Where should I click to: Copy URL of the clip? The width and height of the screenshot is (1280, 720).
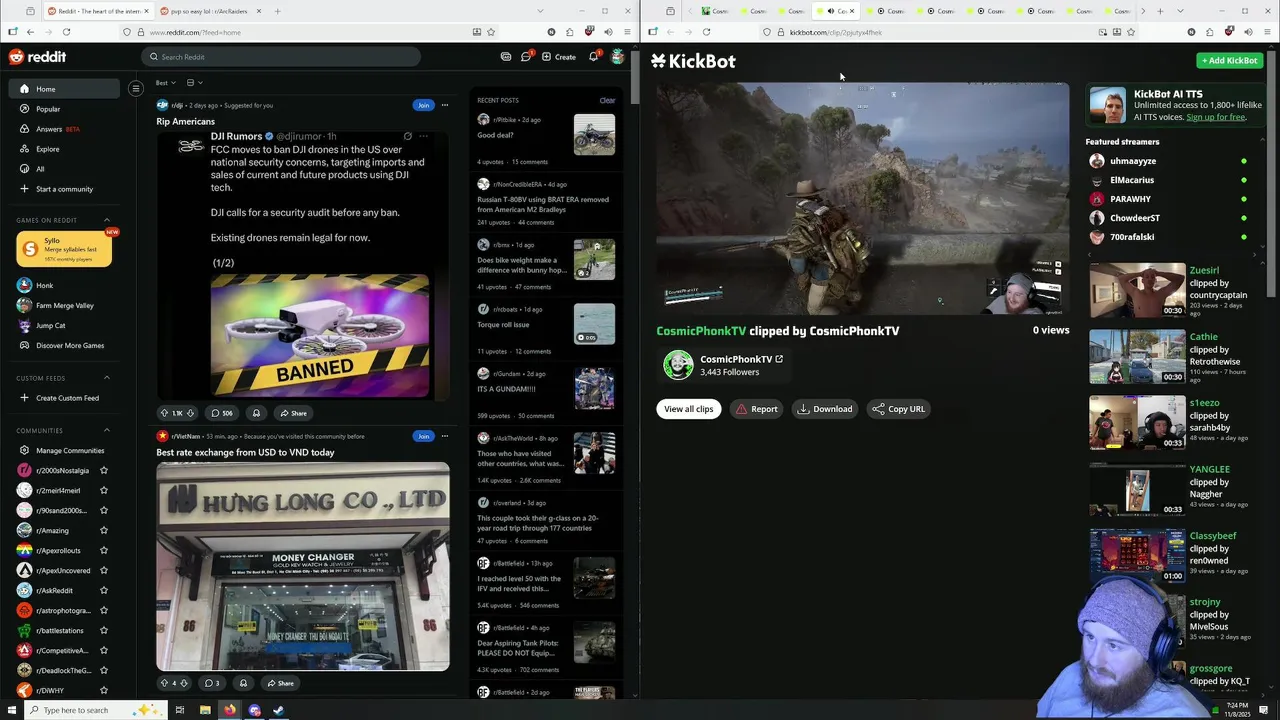click(898, 409)
